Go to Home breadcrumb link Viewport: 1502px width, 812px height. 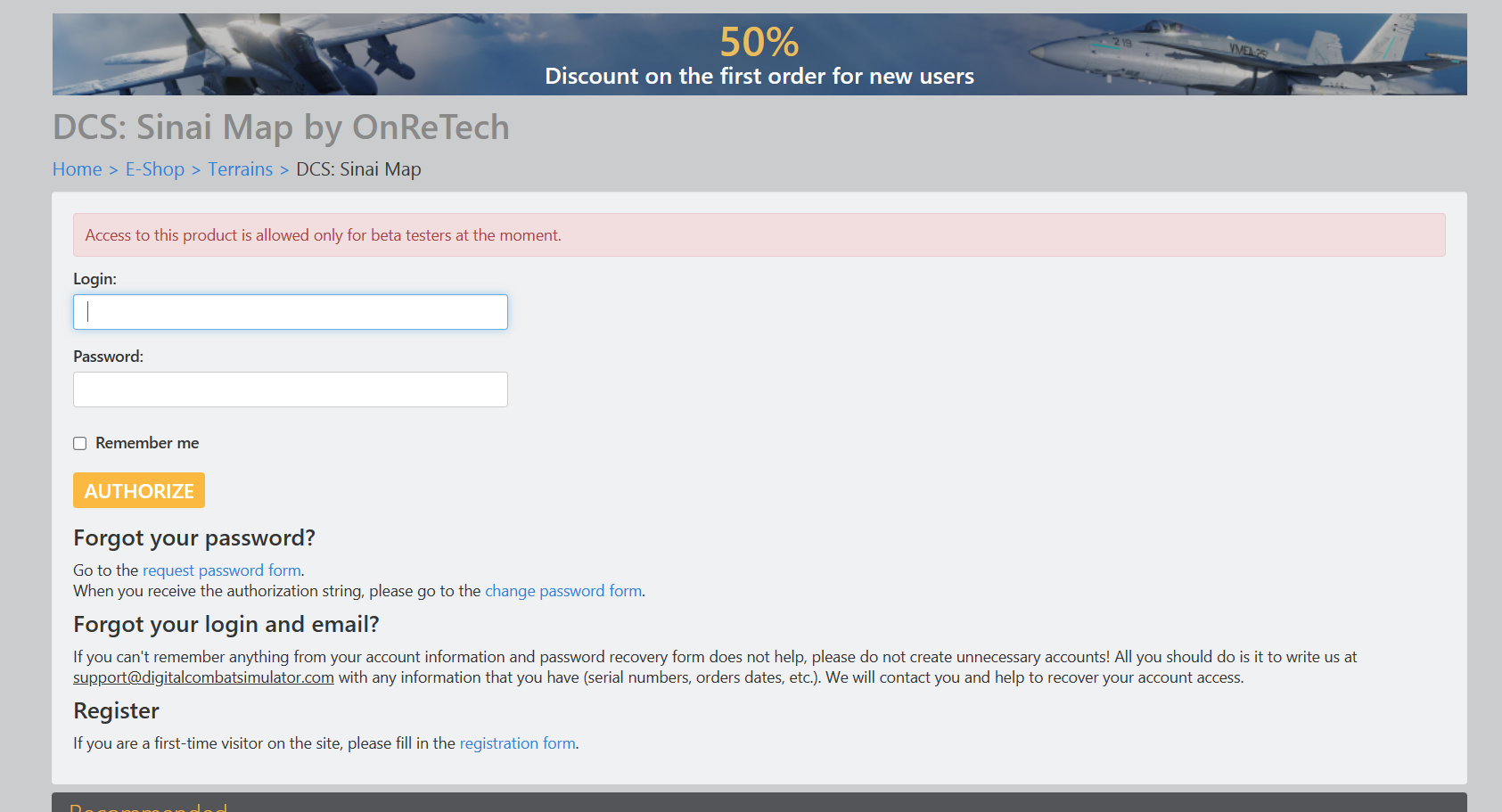77,169
